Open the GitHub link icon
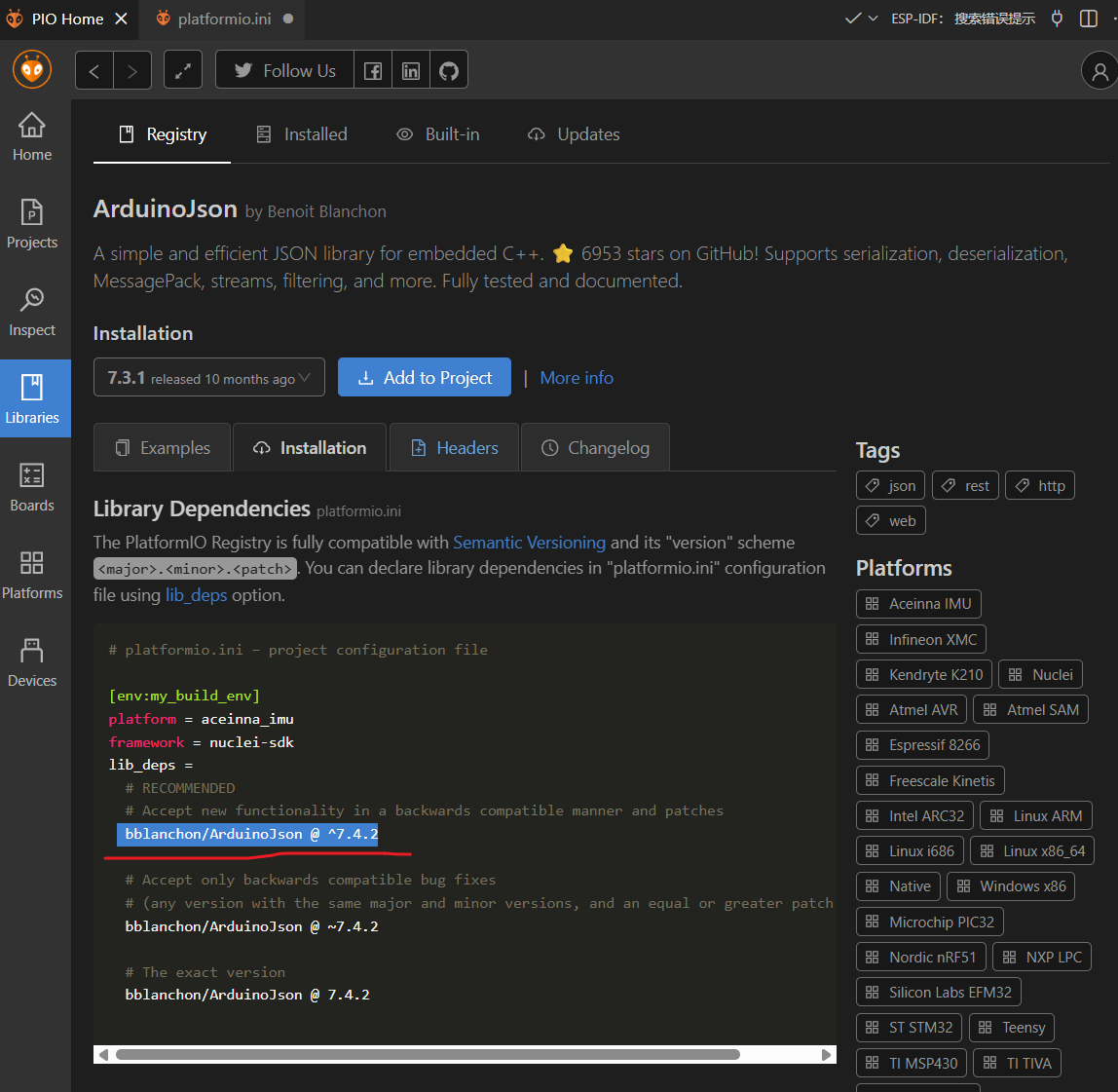1118x1092 pixels. 449,70
